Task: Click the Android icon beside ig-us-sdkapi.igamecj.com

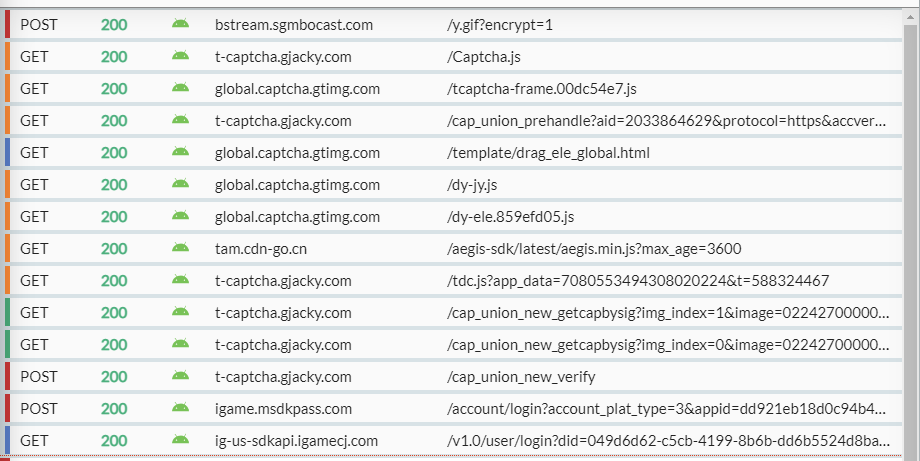Action: pos(180,441)
